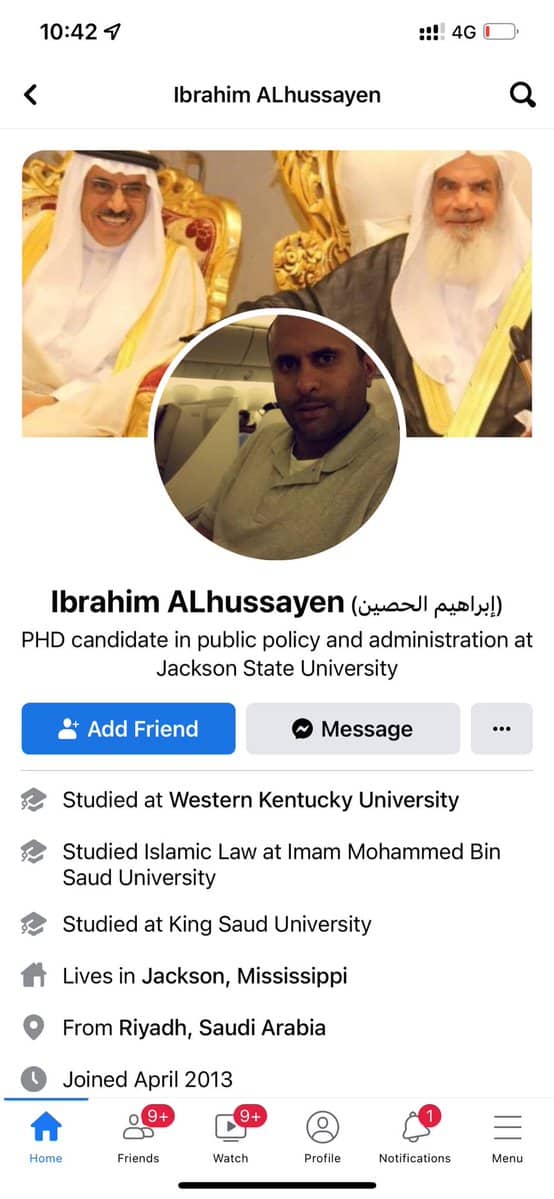The width and height of the screenshot is (554, 1199).
Task: Open Riyadh, Saudi Arabia hometown link
Action: 222,1028
